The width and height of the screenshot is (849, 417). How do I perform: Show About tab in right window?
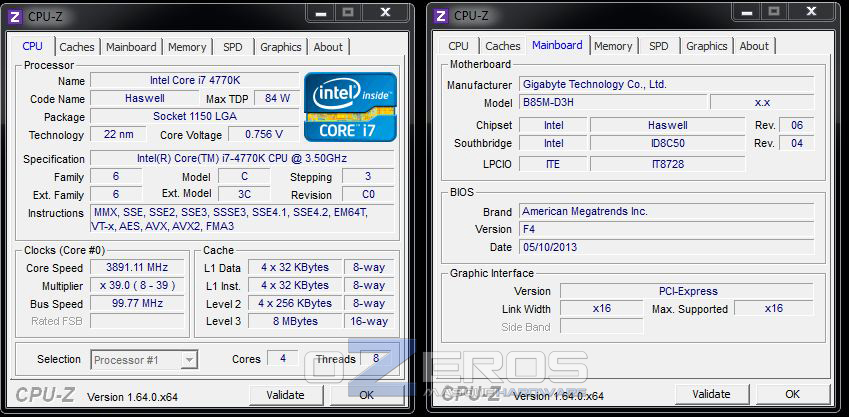point(754,46)
